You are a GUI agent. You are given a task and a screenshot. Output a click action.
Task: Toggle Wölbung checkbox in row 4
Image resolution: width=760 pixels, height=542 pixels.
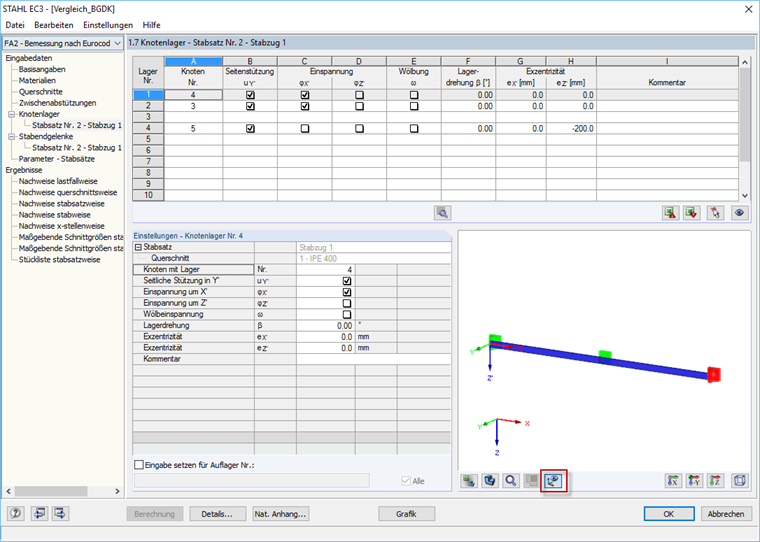tap(414, 128)
